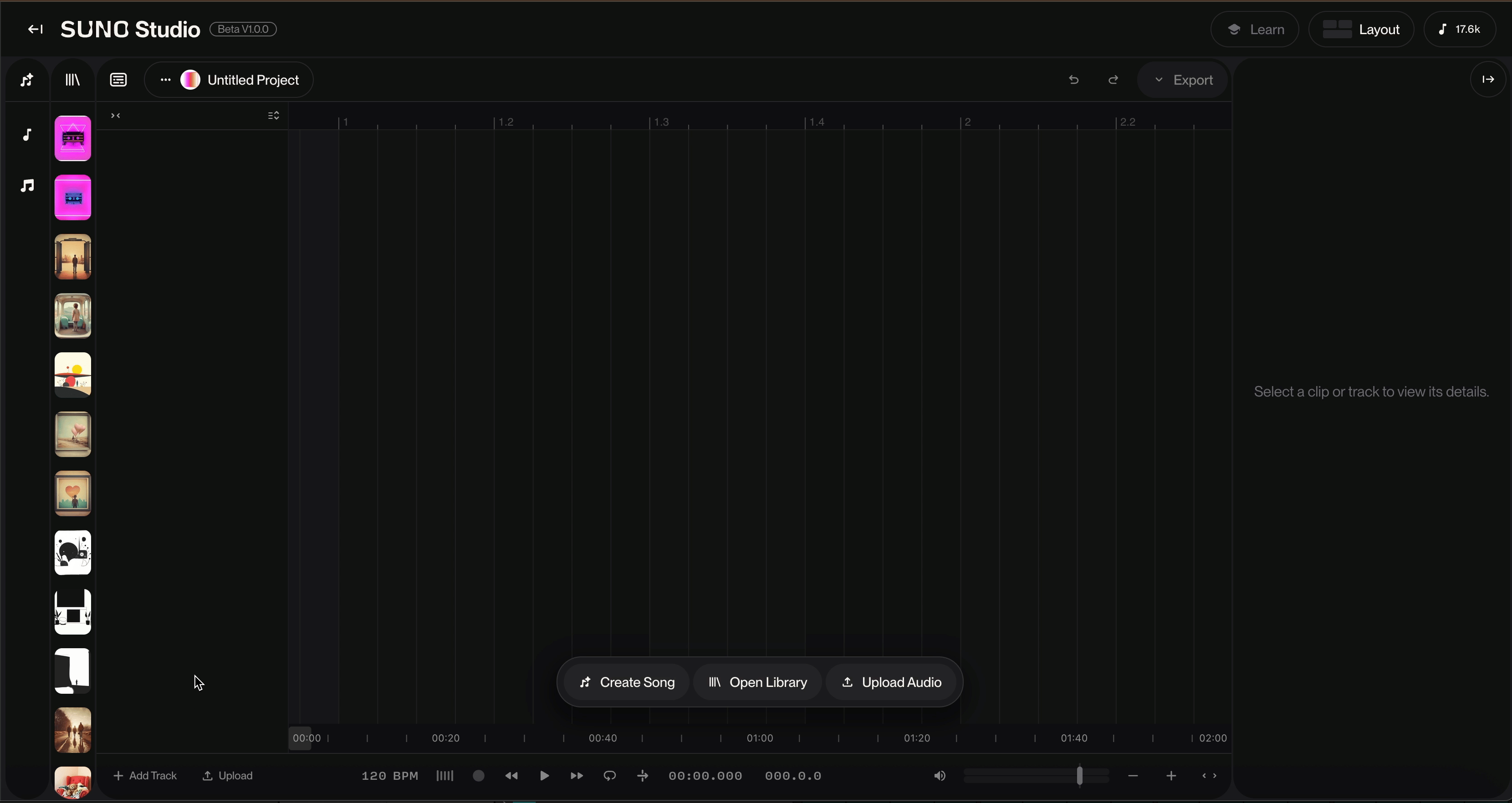This screenshot has height=803, width=1512.
Task: Toggle loop playback in transport bar
Action: tap(610, 776)
